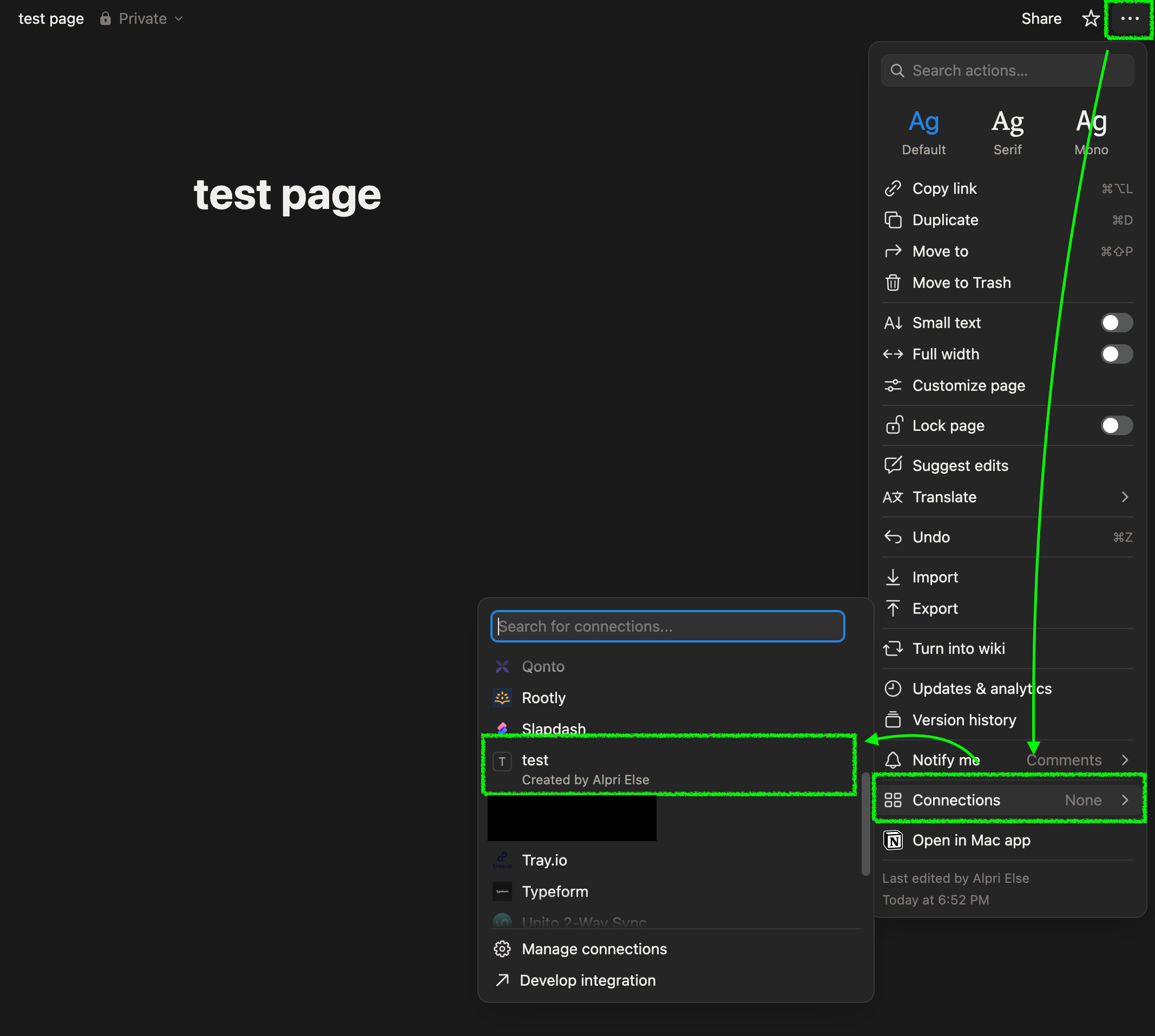Click the favorite star icon
1155x1036 pixels.
tap(1090, 18)
